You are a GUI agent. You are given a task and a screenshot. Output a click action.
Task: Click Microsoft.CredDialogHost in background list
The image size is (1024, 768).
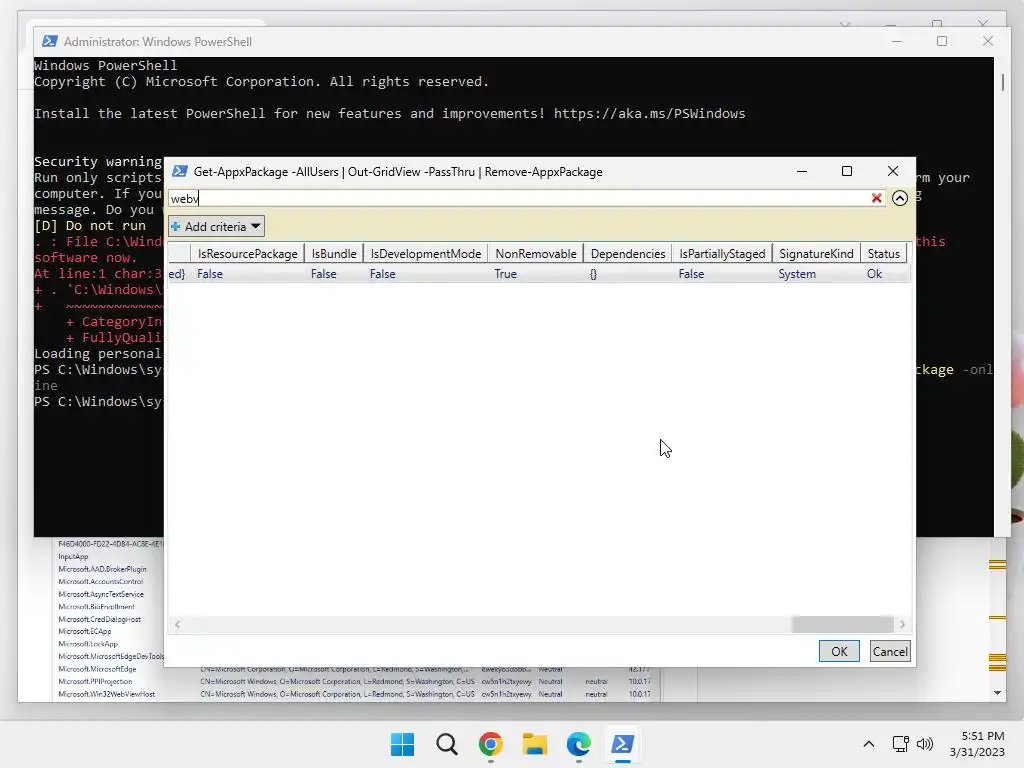(99, 619)
